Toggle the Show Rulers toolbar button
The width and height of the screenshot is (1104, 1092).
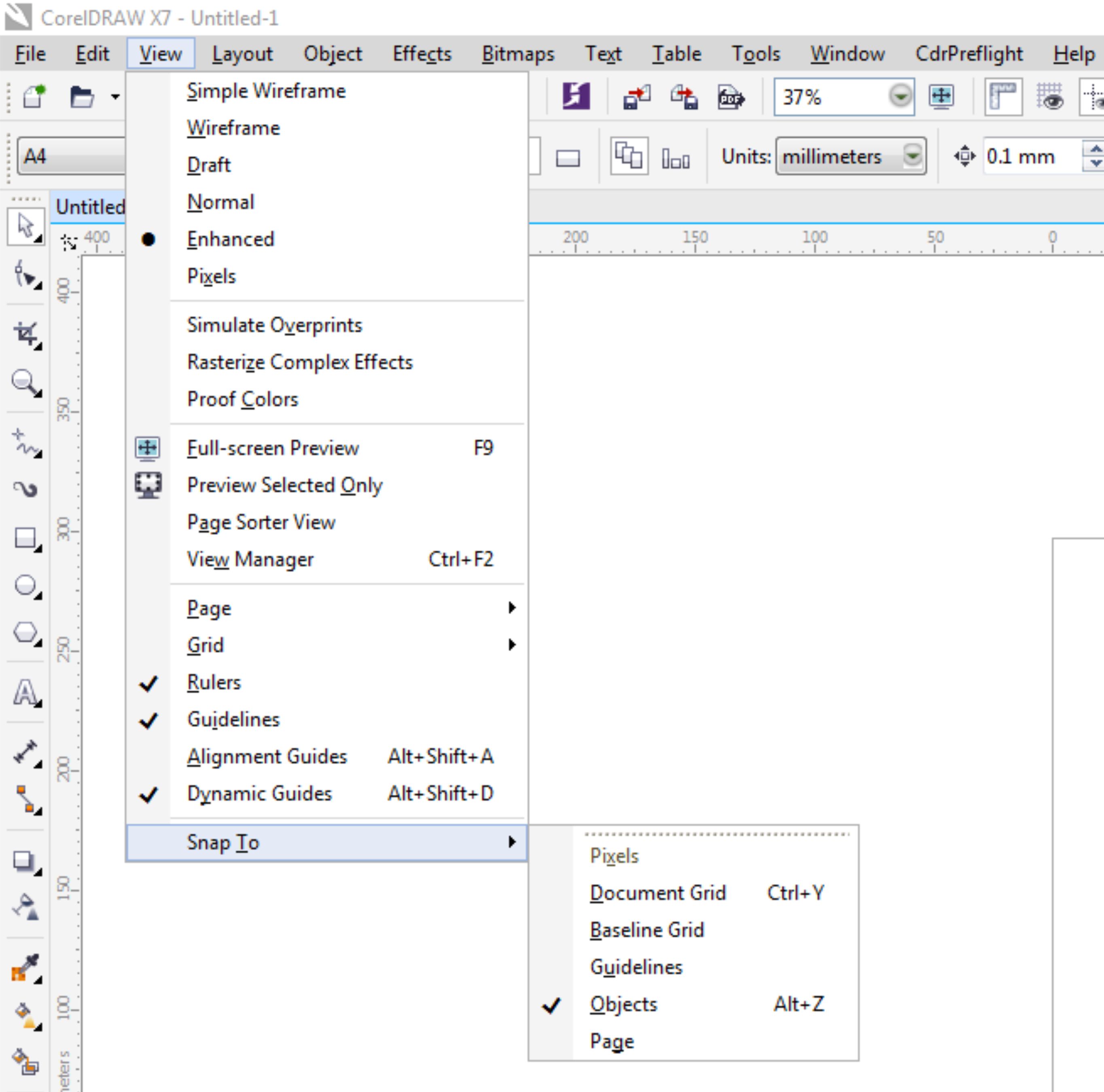[x=1003, y=97]
